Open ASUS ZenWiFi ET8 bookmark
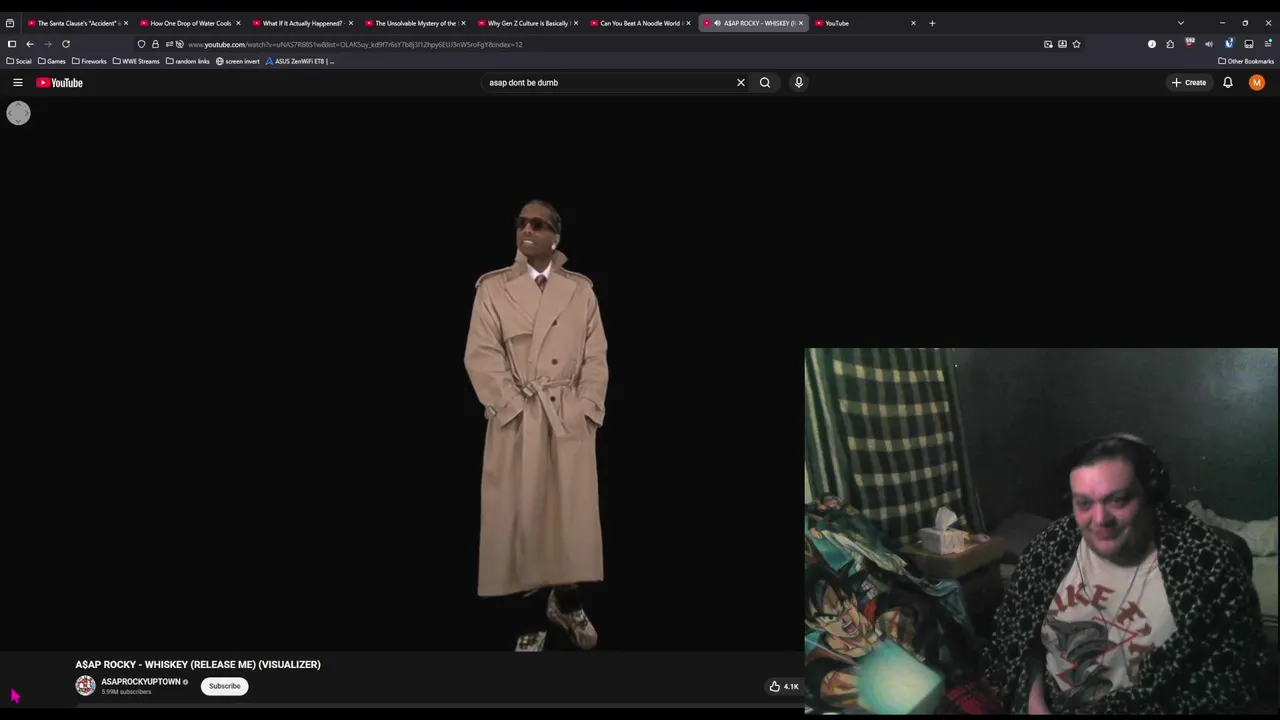 [x=300, y=61]
